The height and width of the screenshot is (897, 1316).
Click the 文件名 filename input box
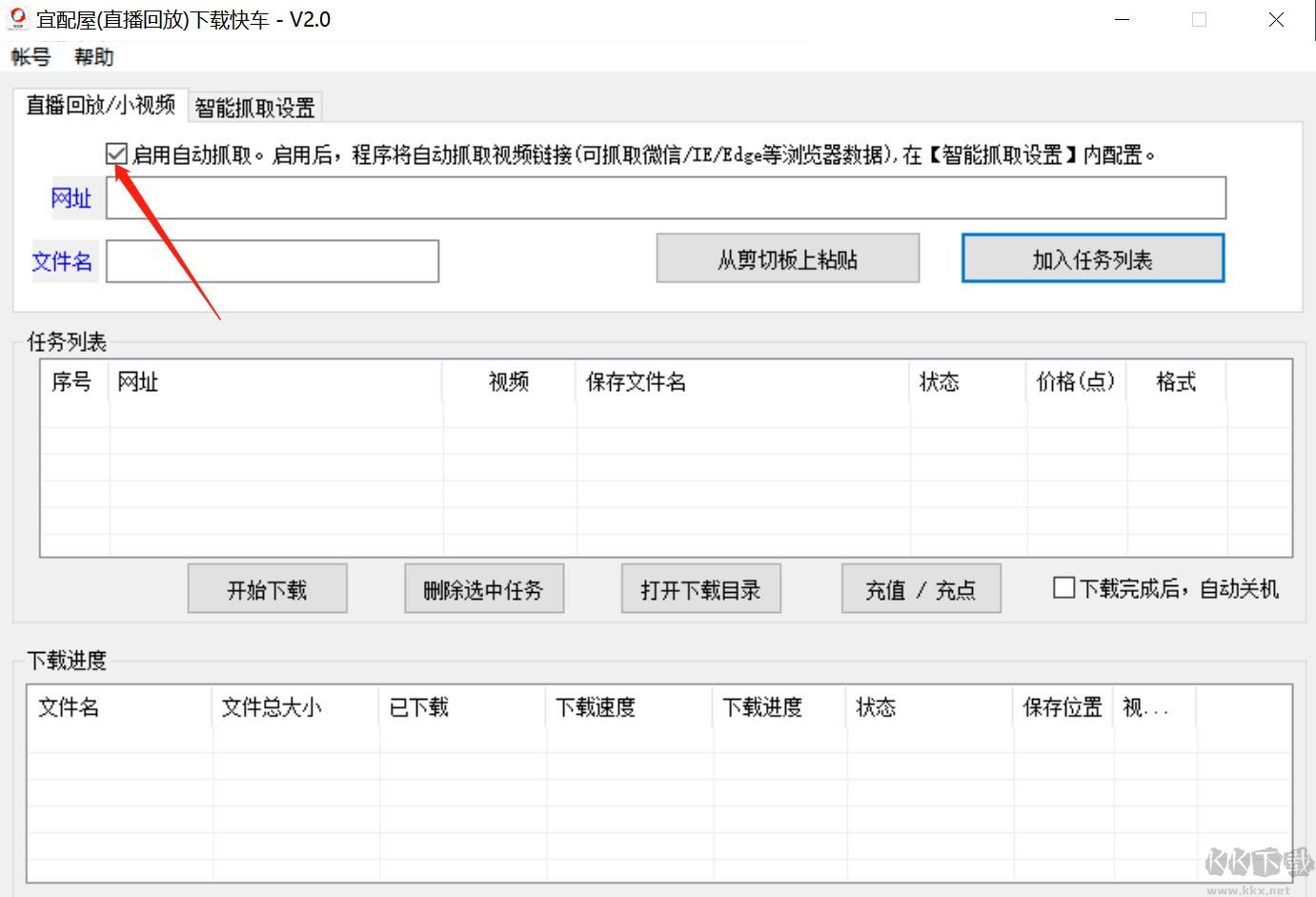pos(272,261)
